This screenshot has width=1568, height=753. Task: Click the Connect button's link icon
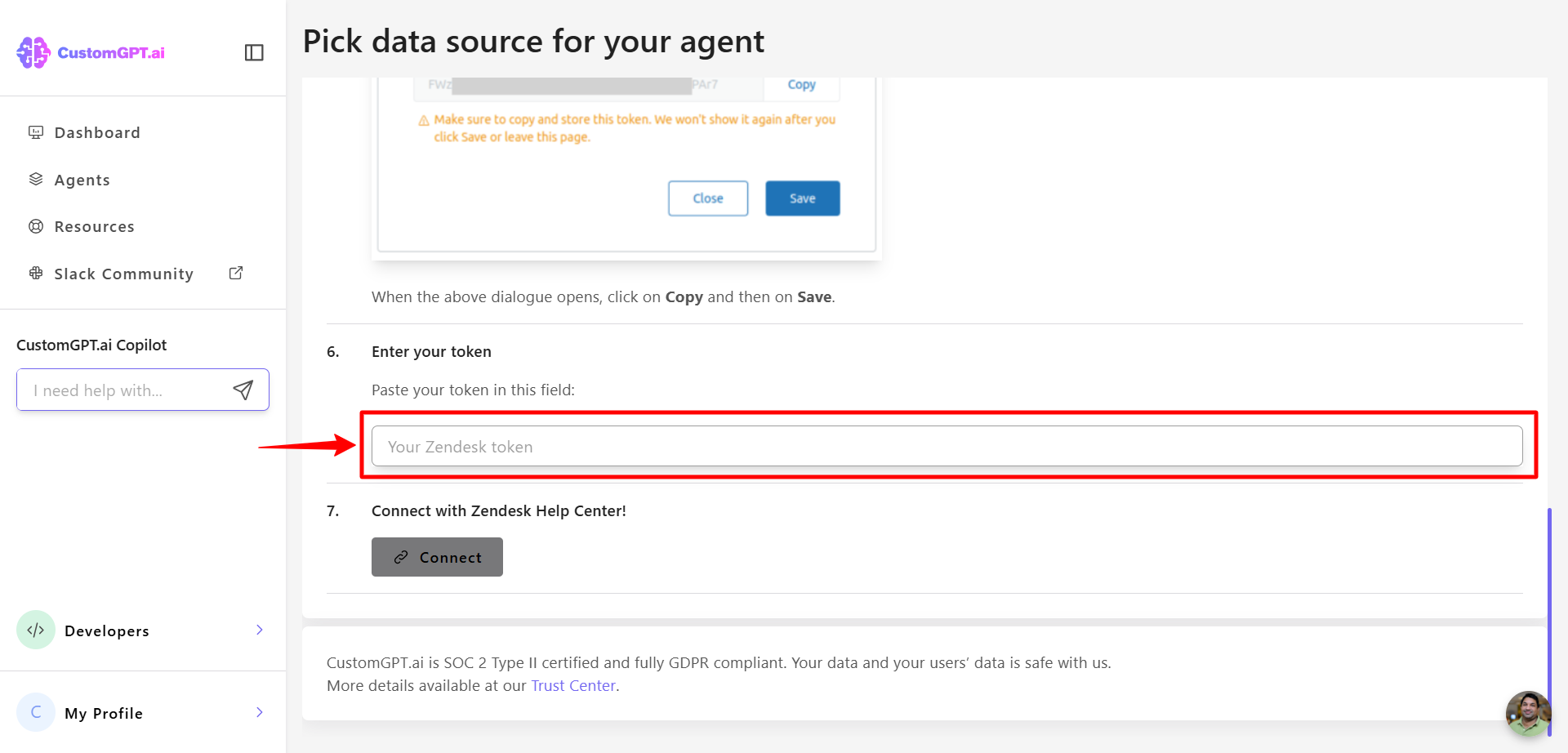[x=401, y=557]
